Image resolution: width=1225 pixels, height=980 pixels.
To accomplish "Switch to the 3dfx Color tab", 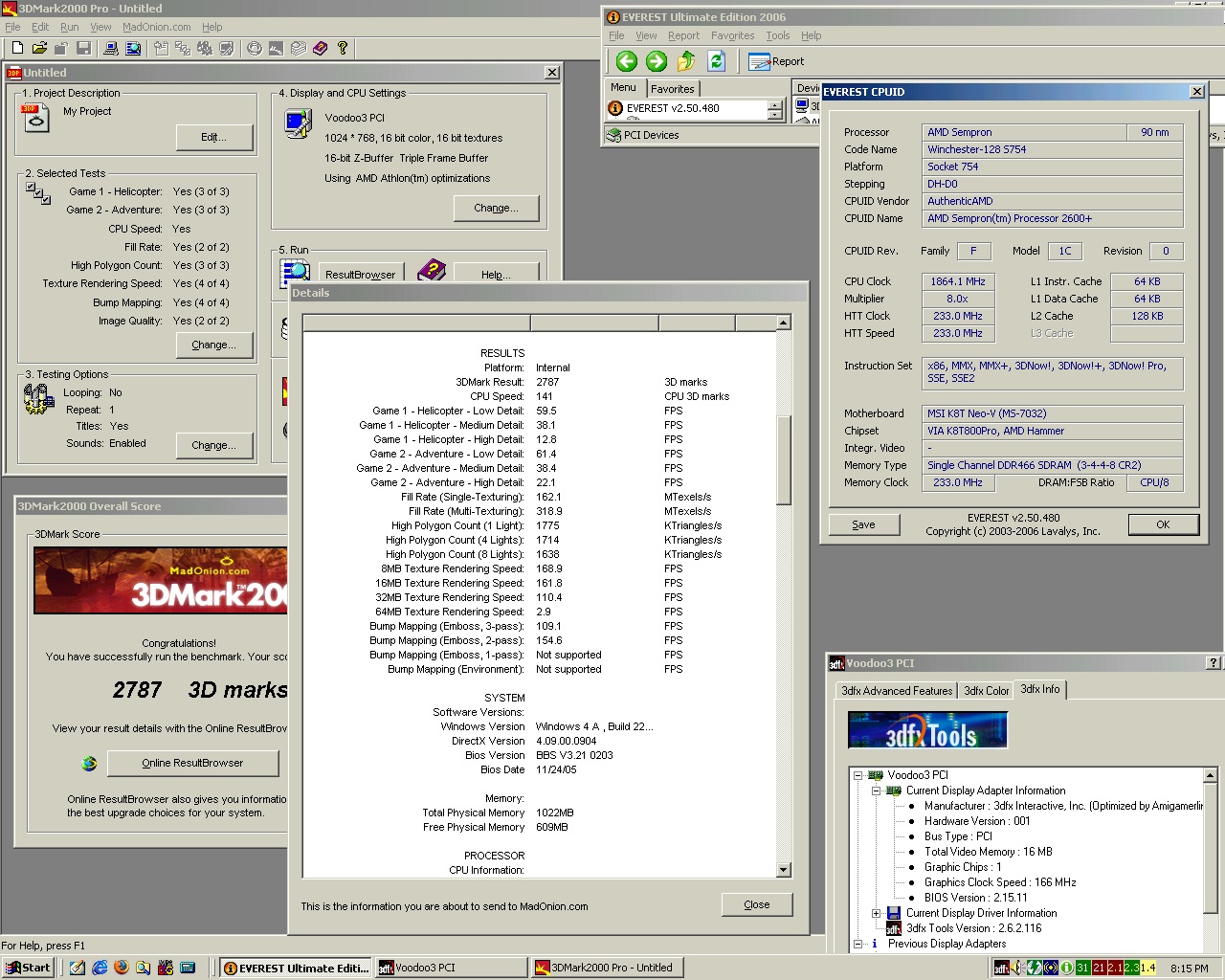I will 986,691.
